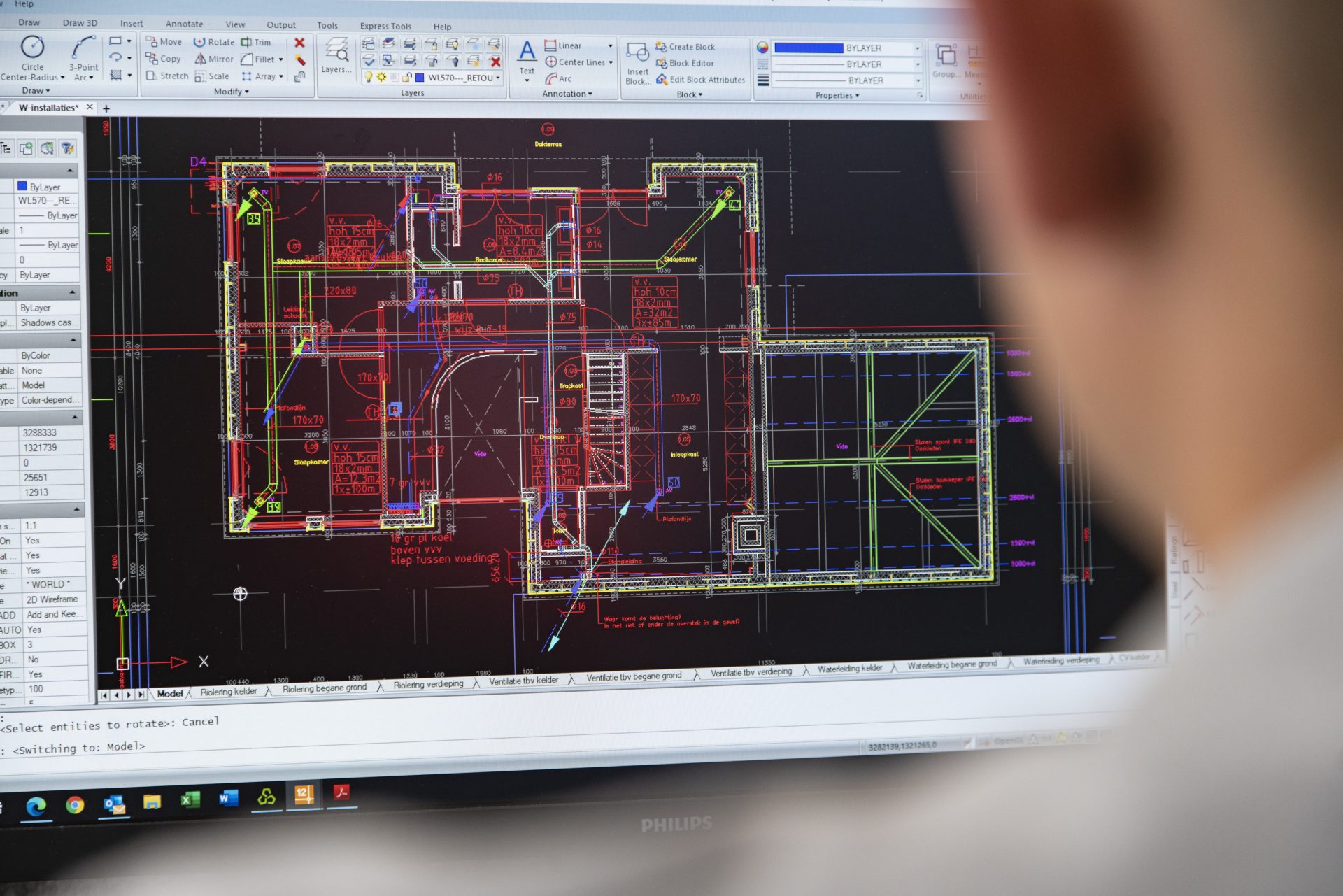Open Microsoft Edge from the taskbar
Image resolution: width=1343 pixels, height=896 pixels.
point(36,806)
